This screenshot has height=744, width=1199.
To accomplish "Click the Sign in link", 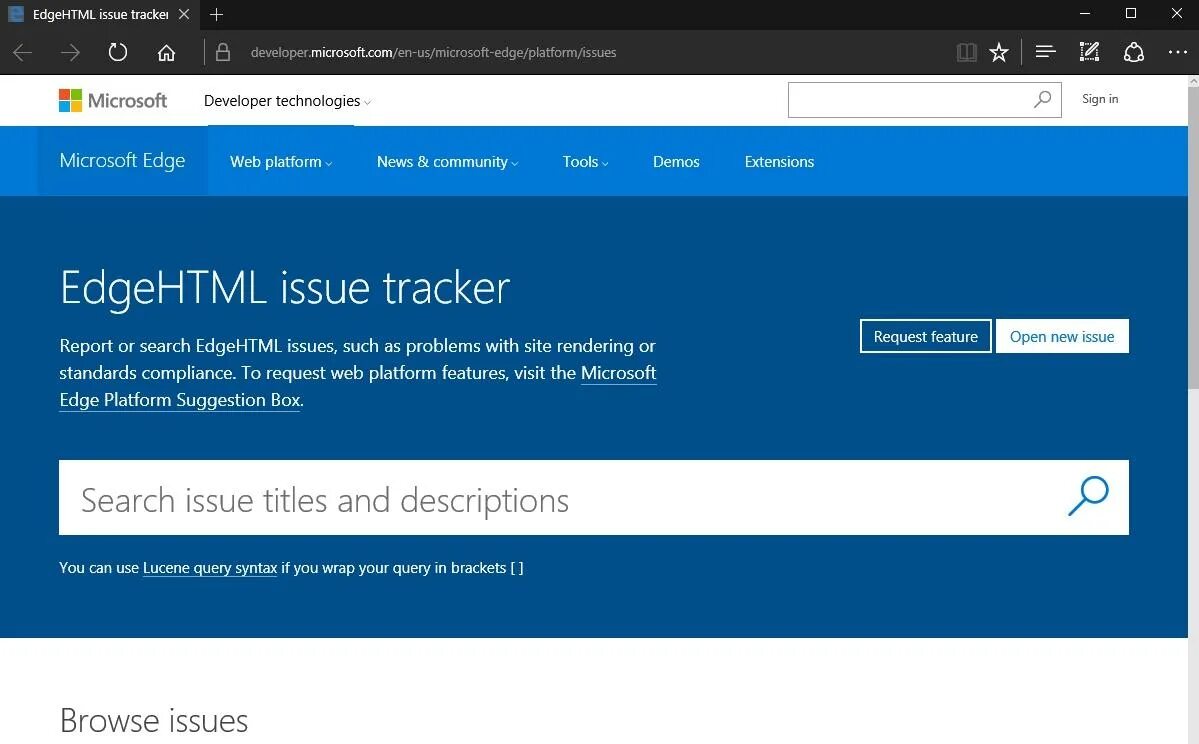I will pos(1100,99).
